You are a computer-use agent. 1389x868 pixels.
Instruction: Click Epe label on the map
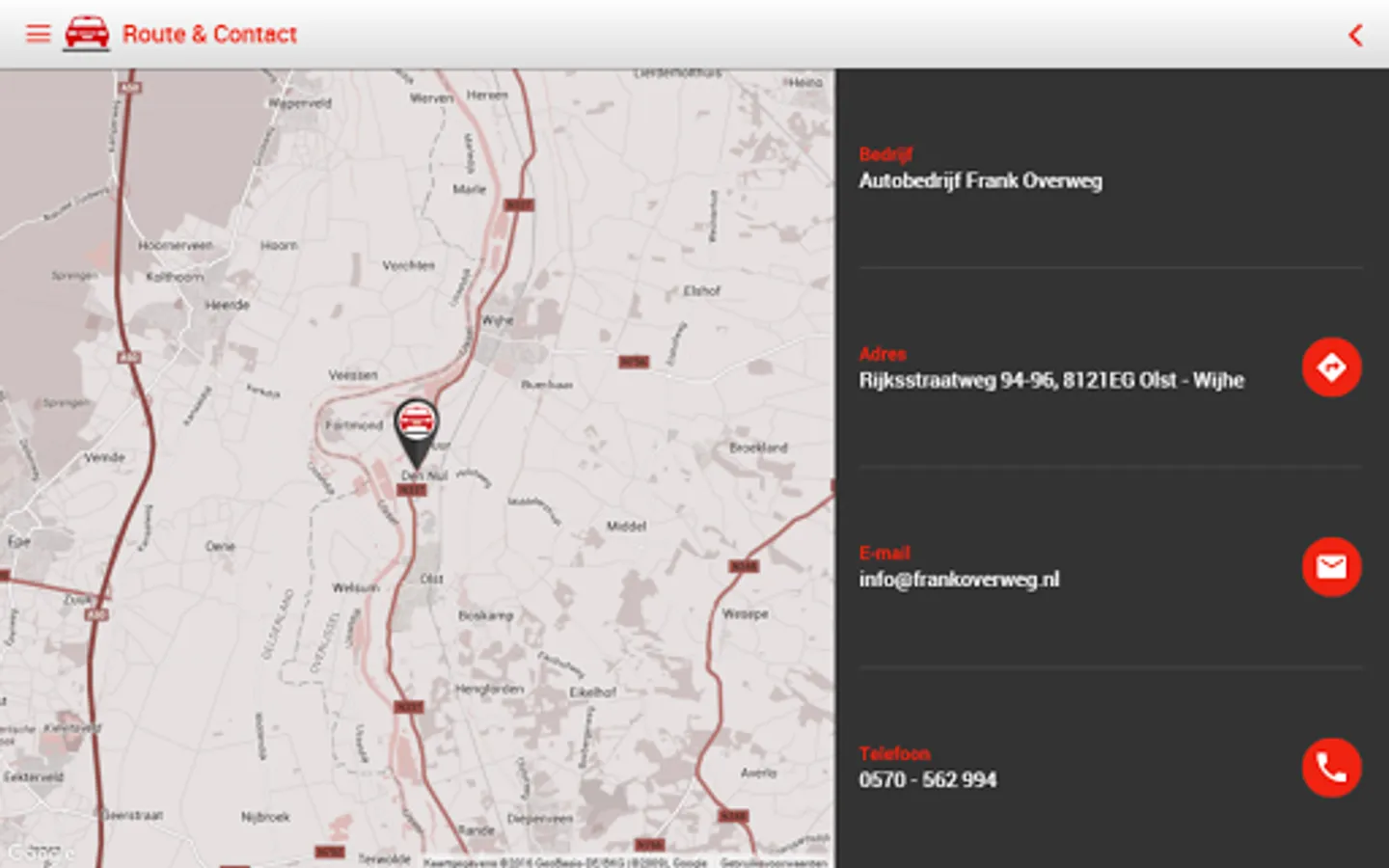tap(19, 542)
